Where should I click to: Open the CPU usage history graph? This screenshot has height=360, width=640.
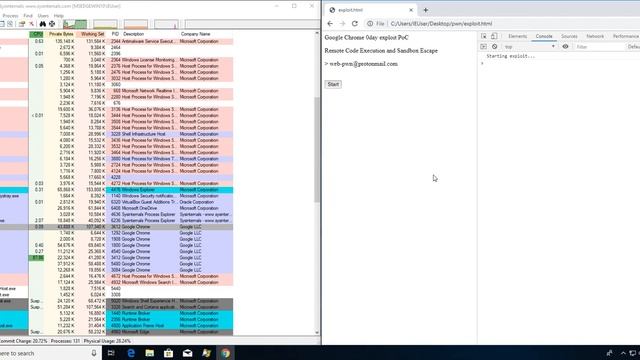(x=75, y=24)
